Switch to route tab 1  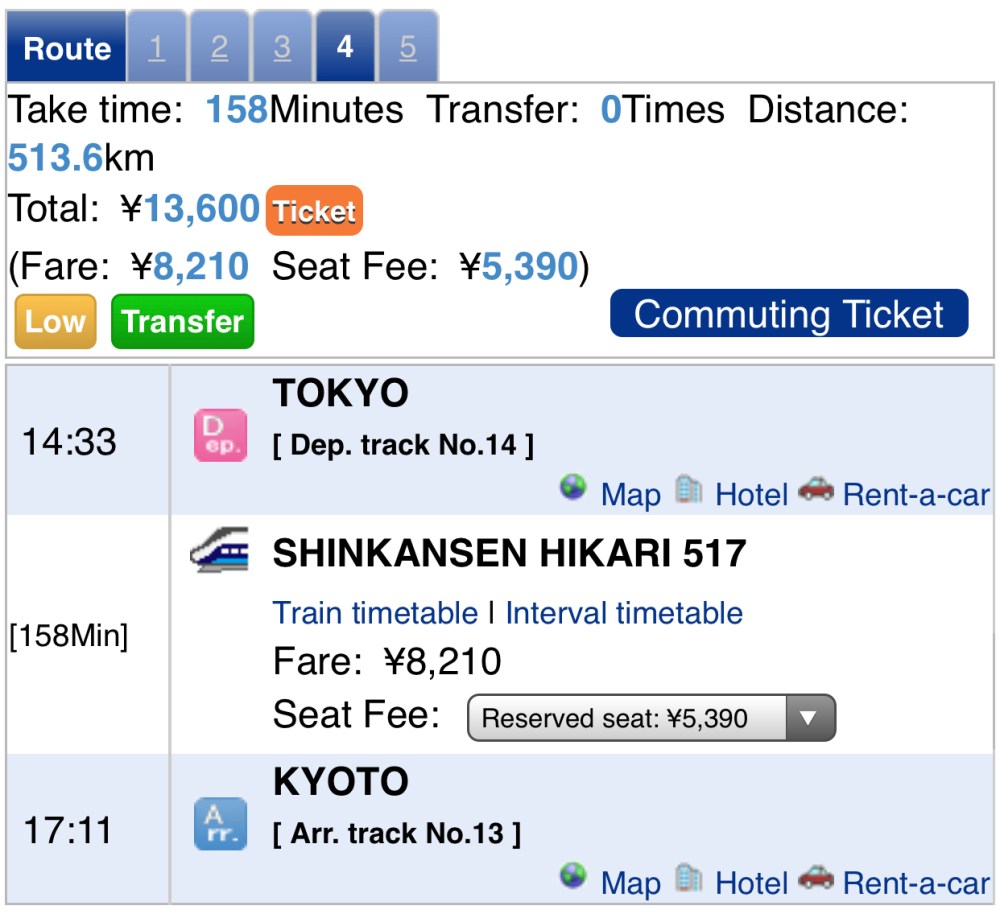point(156,47)
